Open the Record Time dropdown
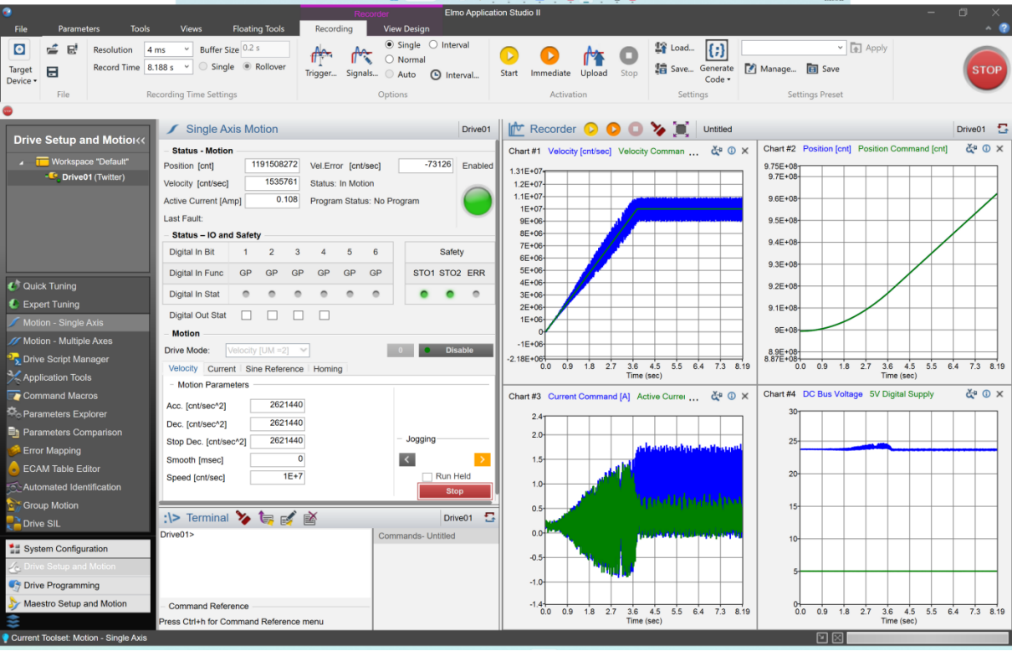Viewport: 1012px width, 651px height. coord(168,67)
